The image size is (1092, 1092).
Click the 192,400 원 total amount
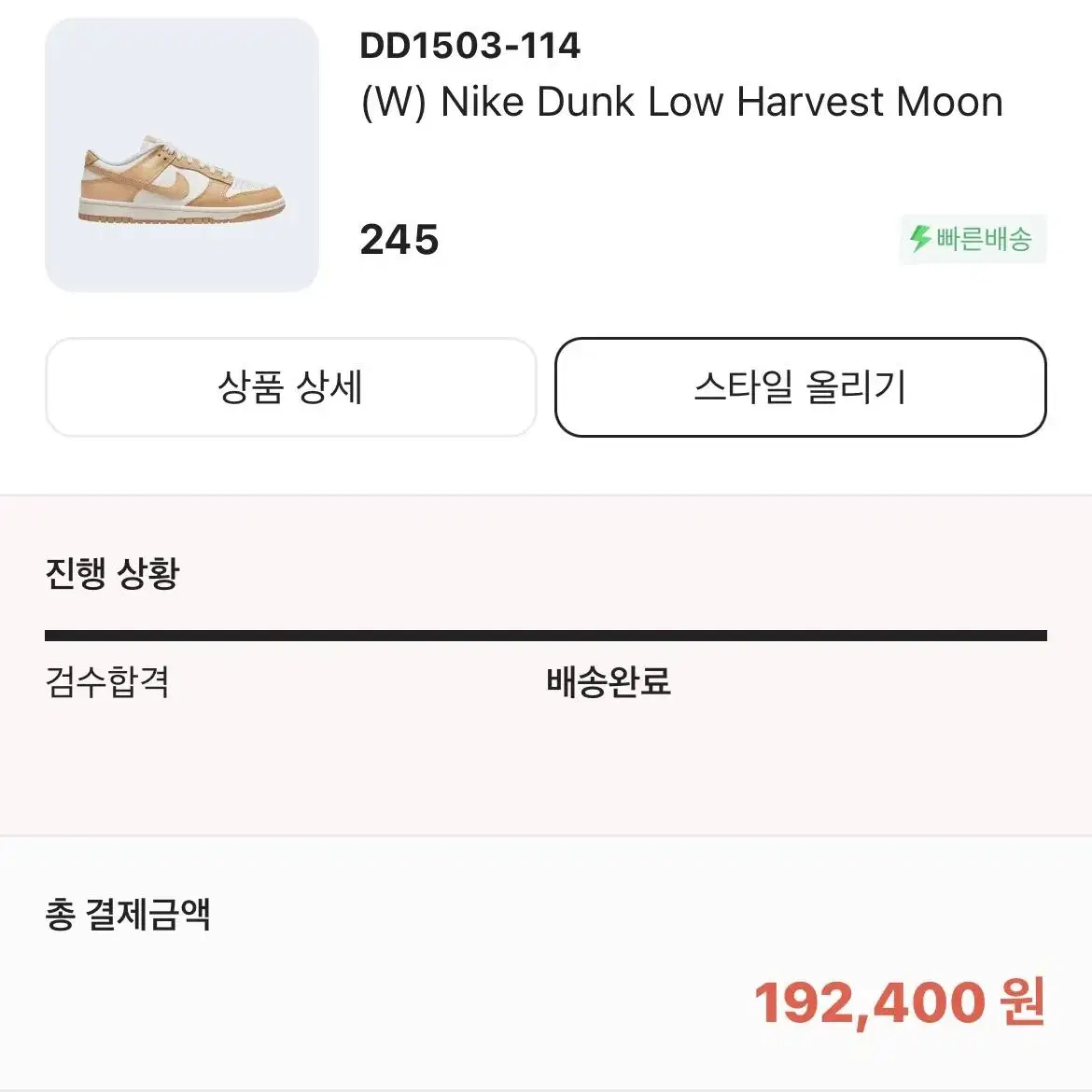pyautogui.click(x=900, y=1002)
